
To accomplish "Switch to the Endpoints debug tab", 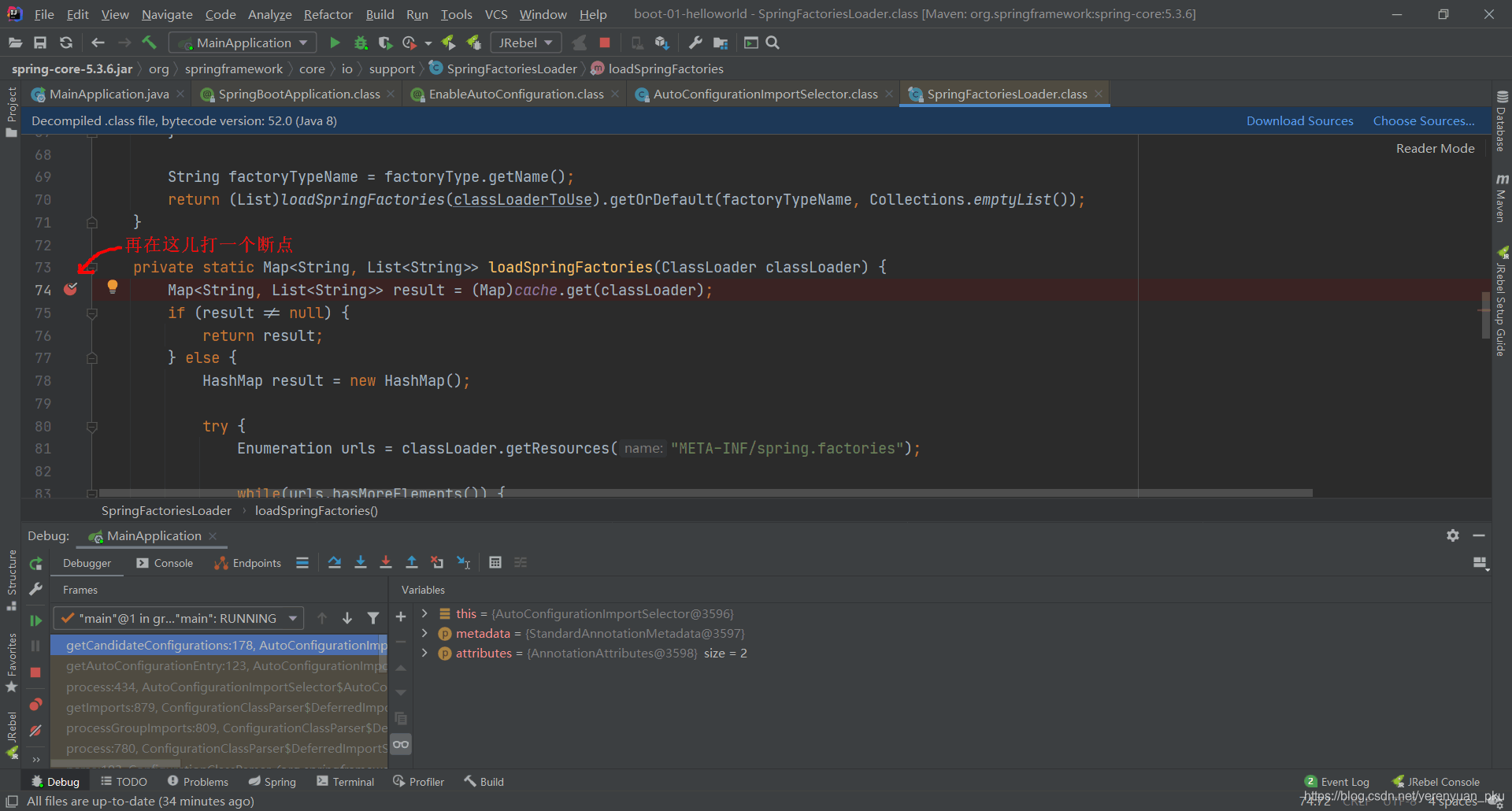I will pyautogui.click(x=248, y=563).
